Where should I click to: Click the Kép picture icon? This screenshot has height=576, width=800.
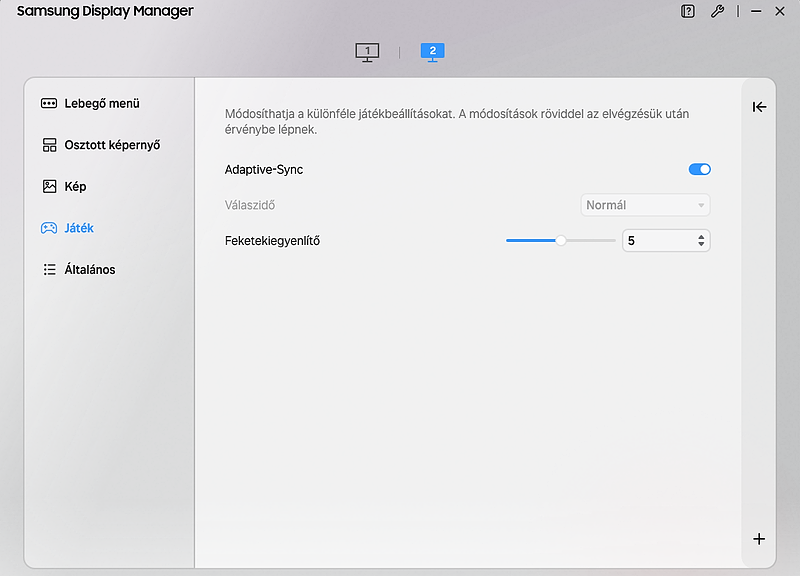[49, 186]
